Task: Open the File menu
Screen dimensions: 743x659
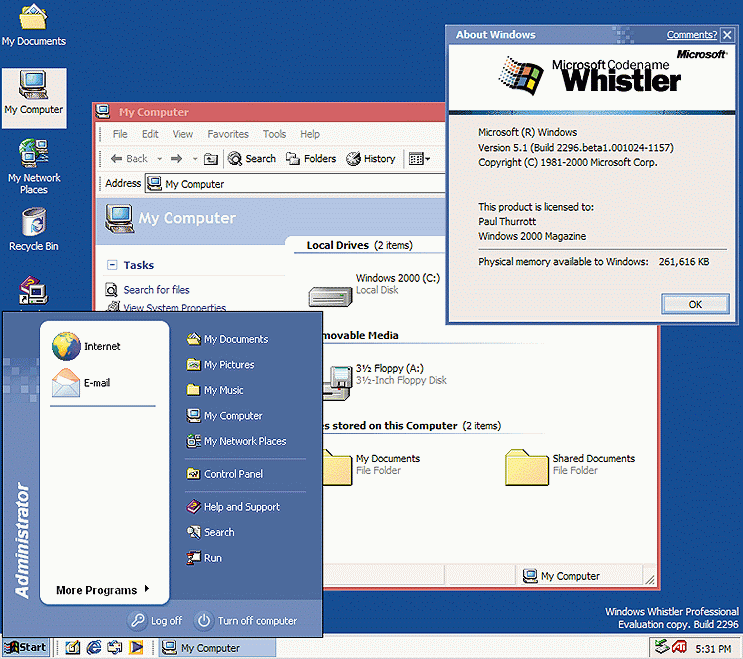Action: pos(120,134)
